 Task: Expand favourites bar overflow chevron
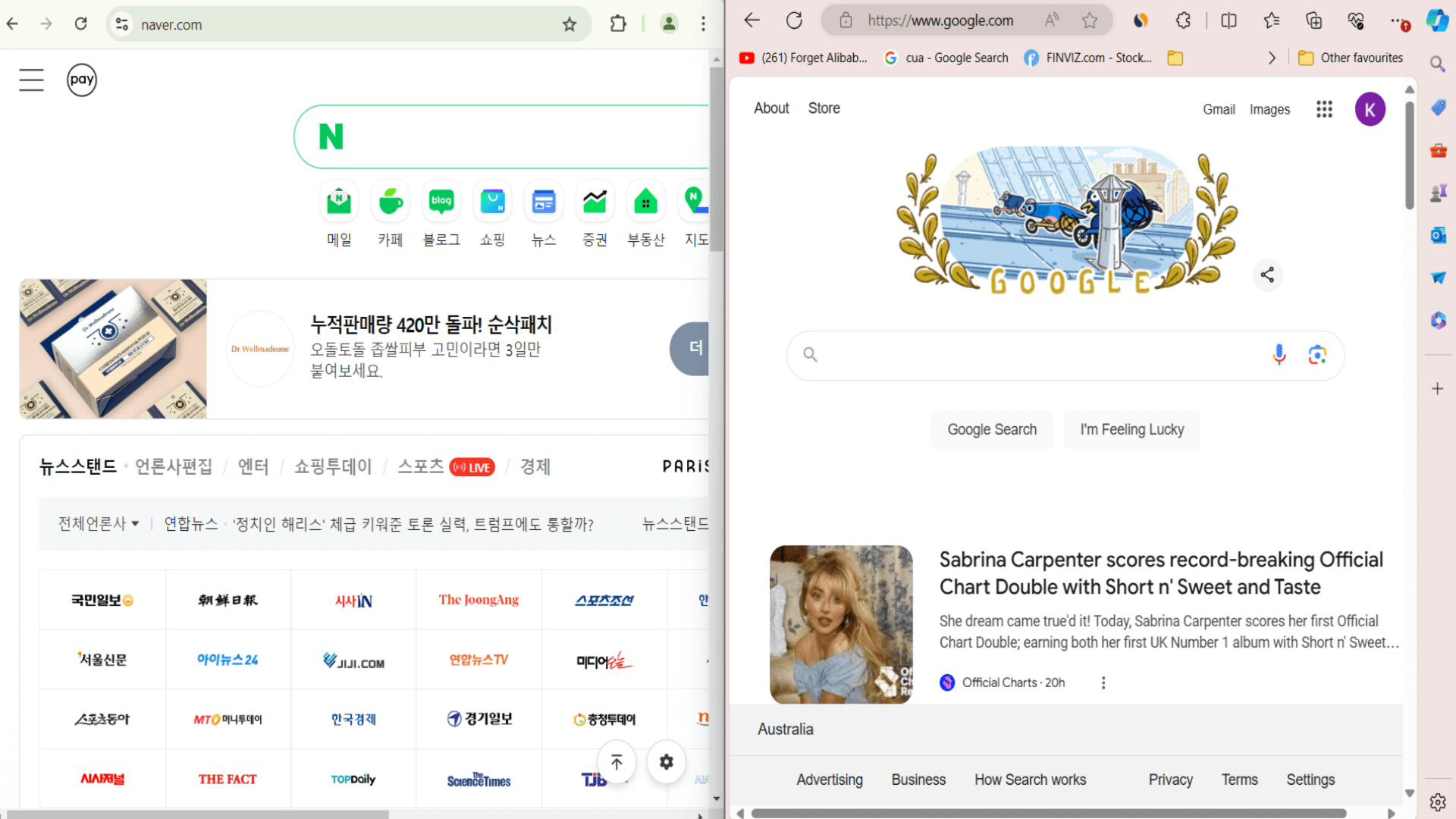[x=1272, y=58]
